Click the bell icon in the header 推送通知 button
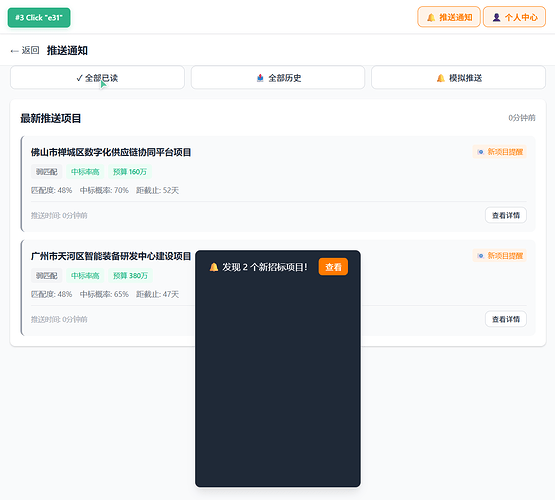Image resolution: width=555 pixels, height=500 pixels. 431,17
